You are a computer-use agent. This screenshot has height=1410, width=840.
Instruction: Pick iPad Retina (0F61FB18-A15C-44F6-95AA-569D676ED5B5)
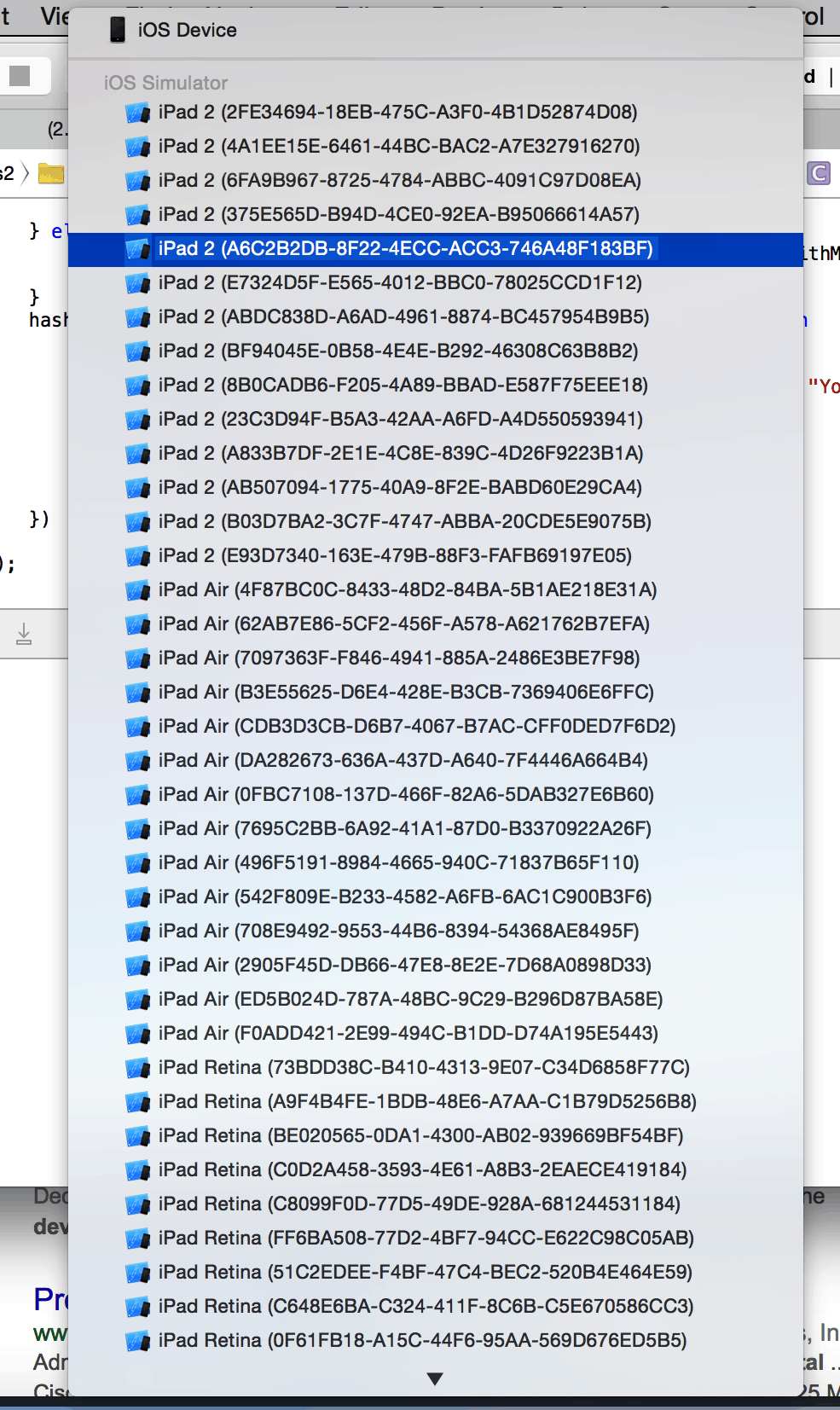coord(436,1340)
